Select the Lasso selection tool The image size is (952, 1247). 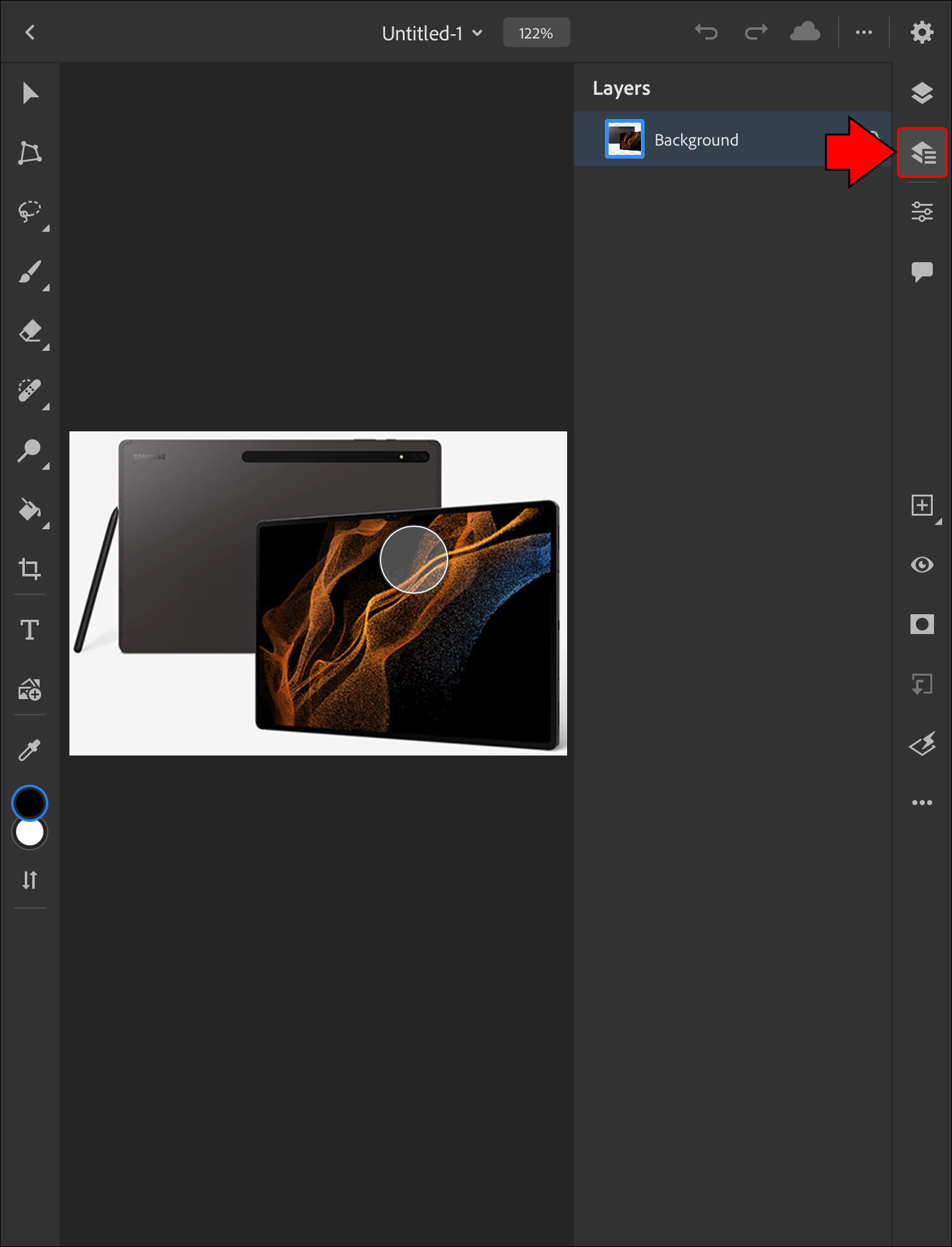pos(30,212)
